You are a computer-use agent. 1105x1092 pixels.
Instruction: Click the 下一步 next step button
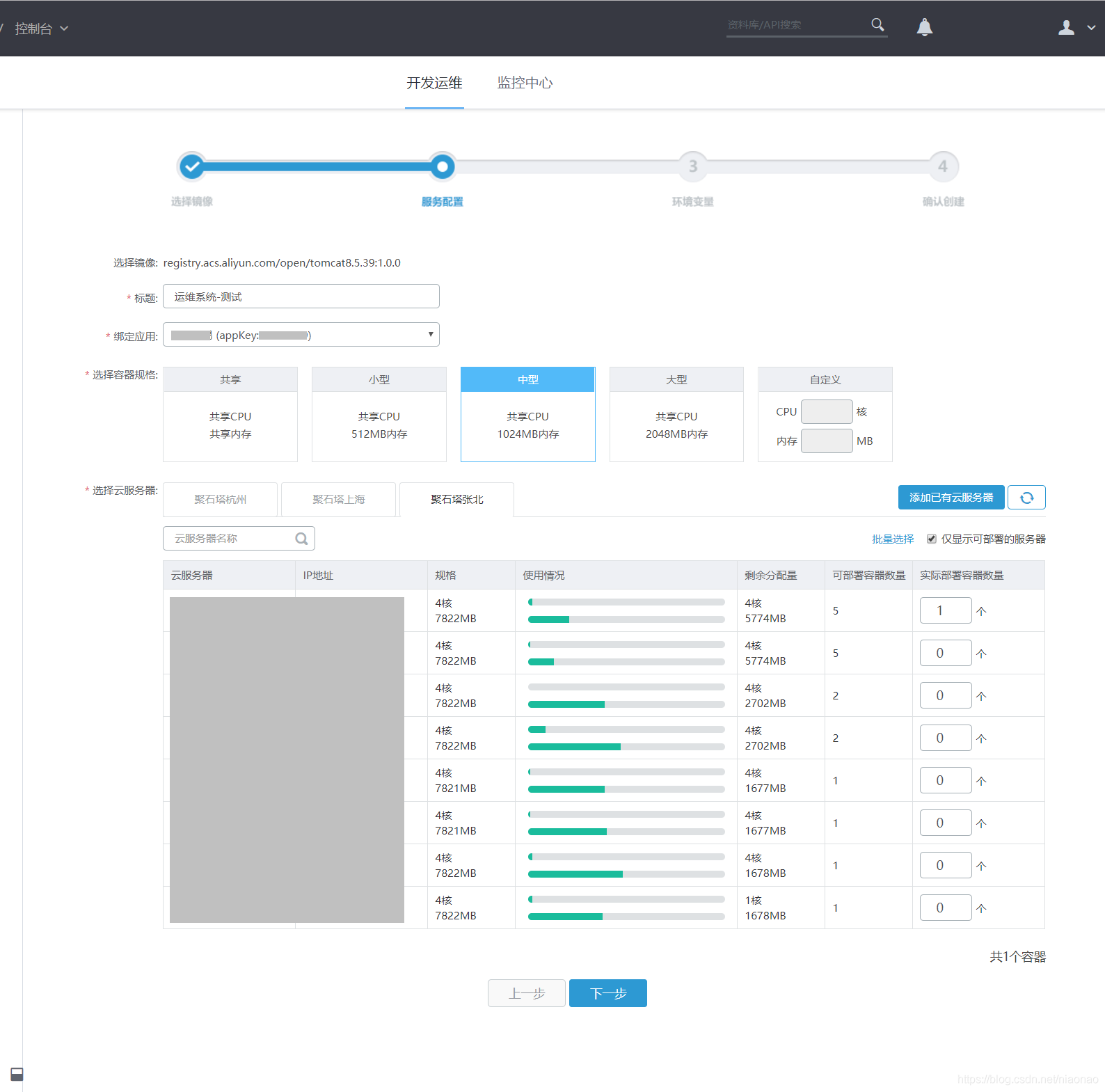point(607,993)
